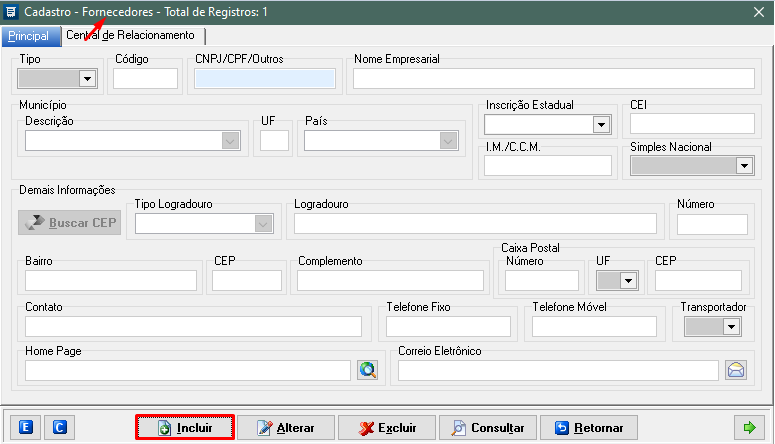Viewport: 775px width, 444px height.
Task: Open Home Page browser search icon
Action: point(368,370)
